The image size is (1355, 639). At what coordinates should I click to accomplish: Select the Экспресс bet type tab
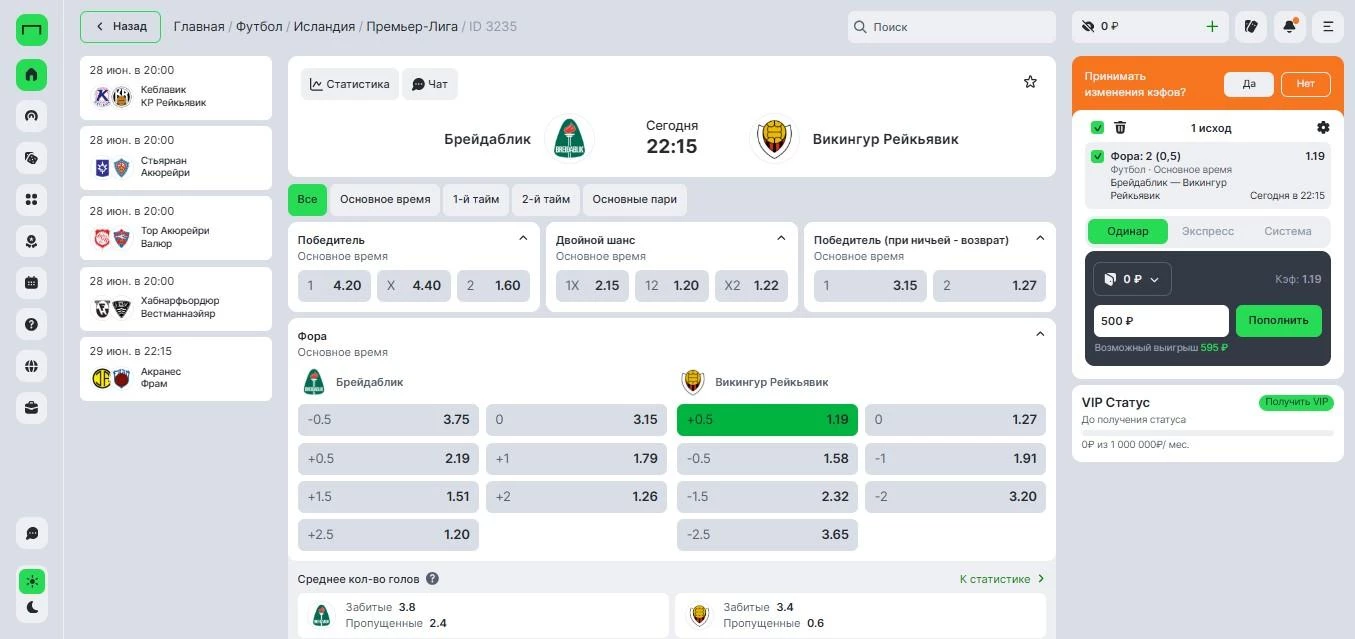pyautogui.click(x=1208, y=231)
